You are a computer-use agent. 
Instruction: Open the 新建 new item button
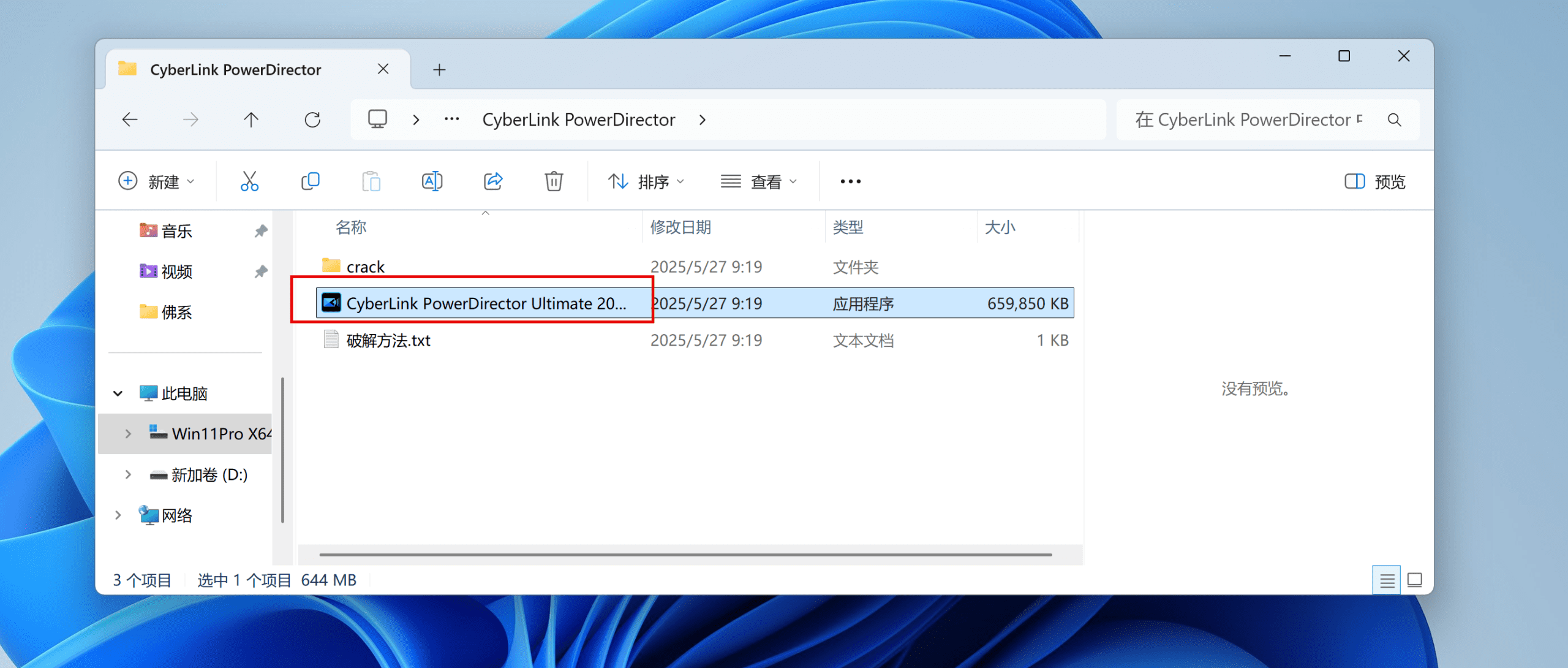coord(156,181)
